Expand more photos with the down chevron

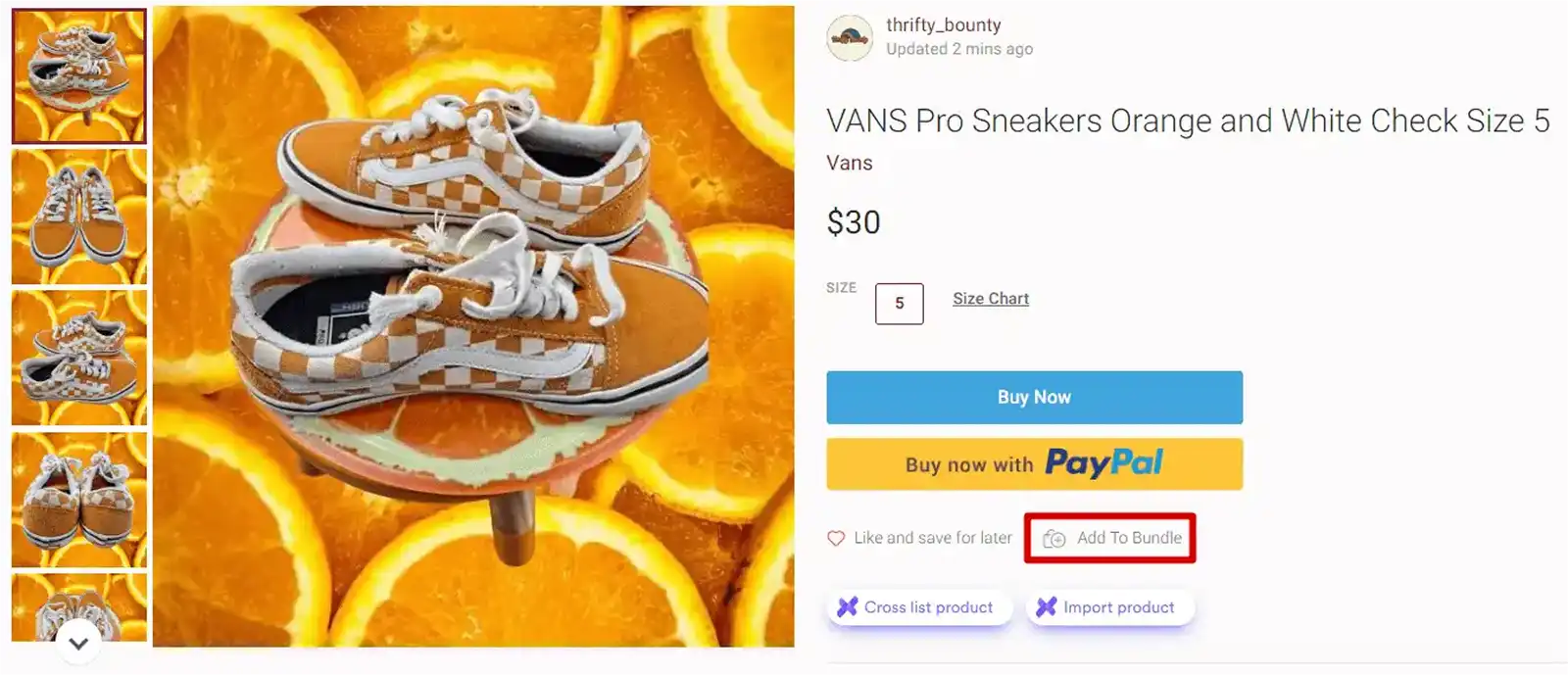tap(76, 644)
